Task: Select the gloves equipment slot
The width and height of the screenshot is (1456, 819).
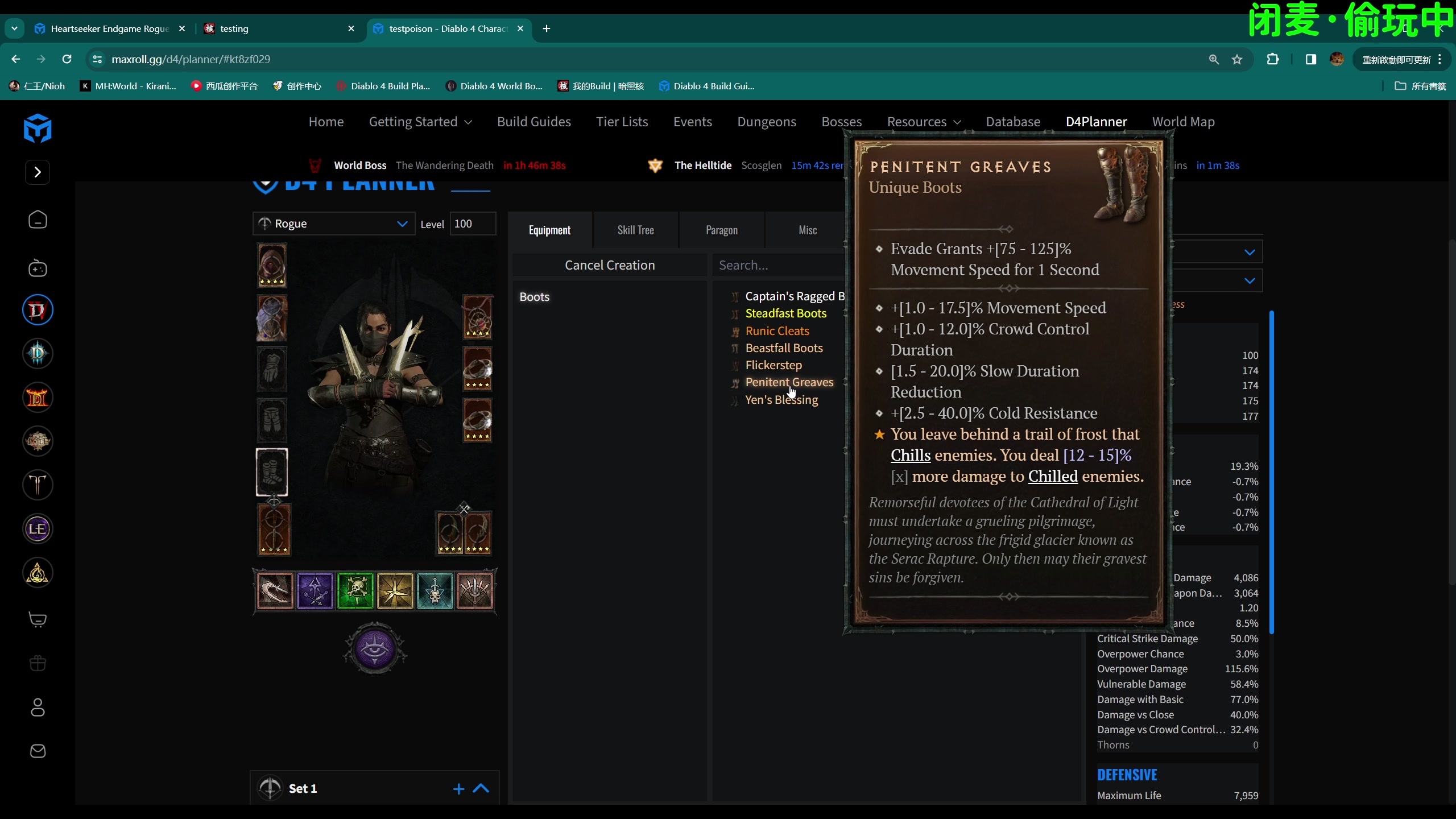Action: [272, 369]
